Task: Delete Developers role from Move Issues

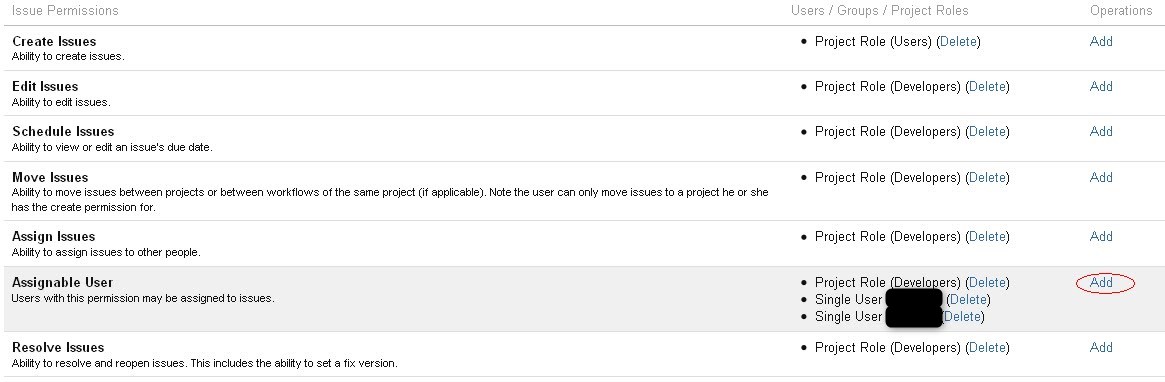Action: point(987,178)
